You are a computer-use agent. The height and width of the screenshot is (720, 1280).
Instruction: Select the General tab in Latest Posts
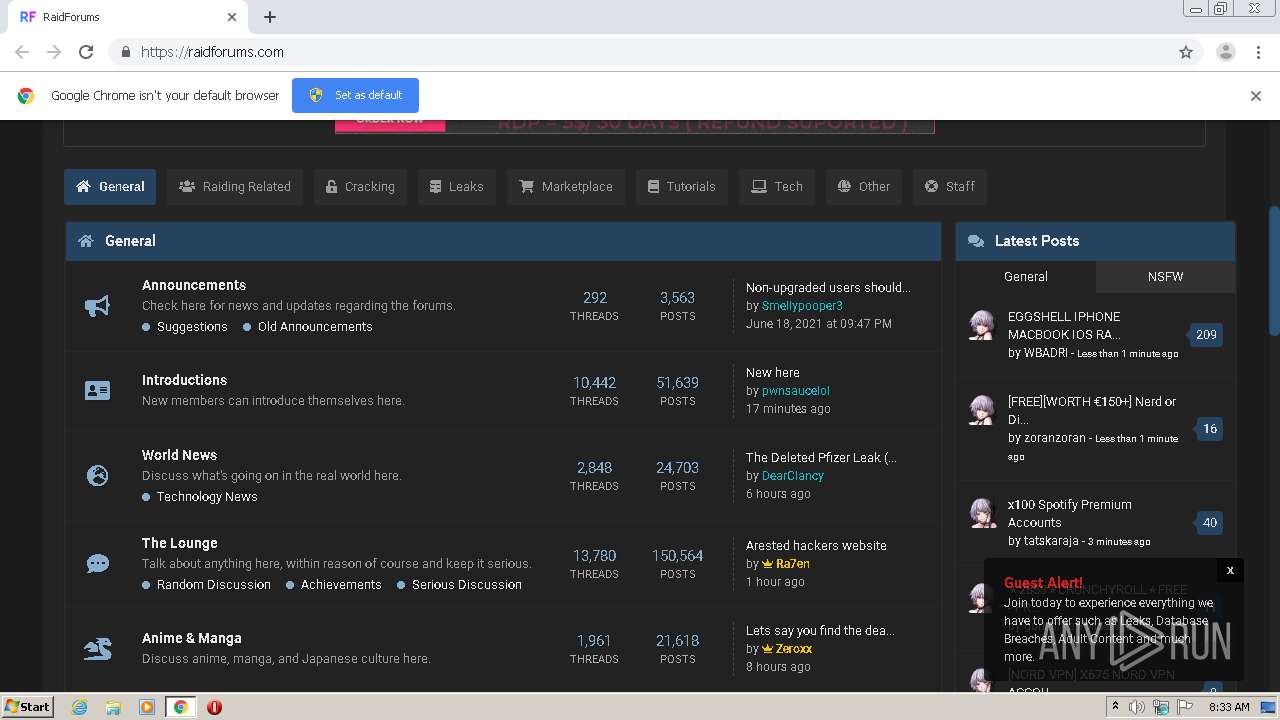[x=1026, y=277]
